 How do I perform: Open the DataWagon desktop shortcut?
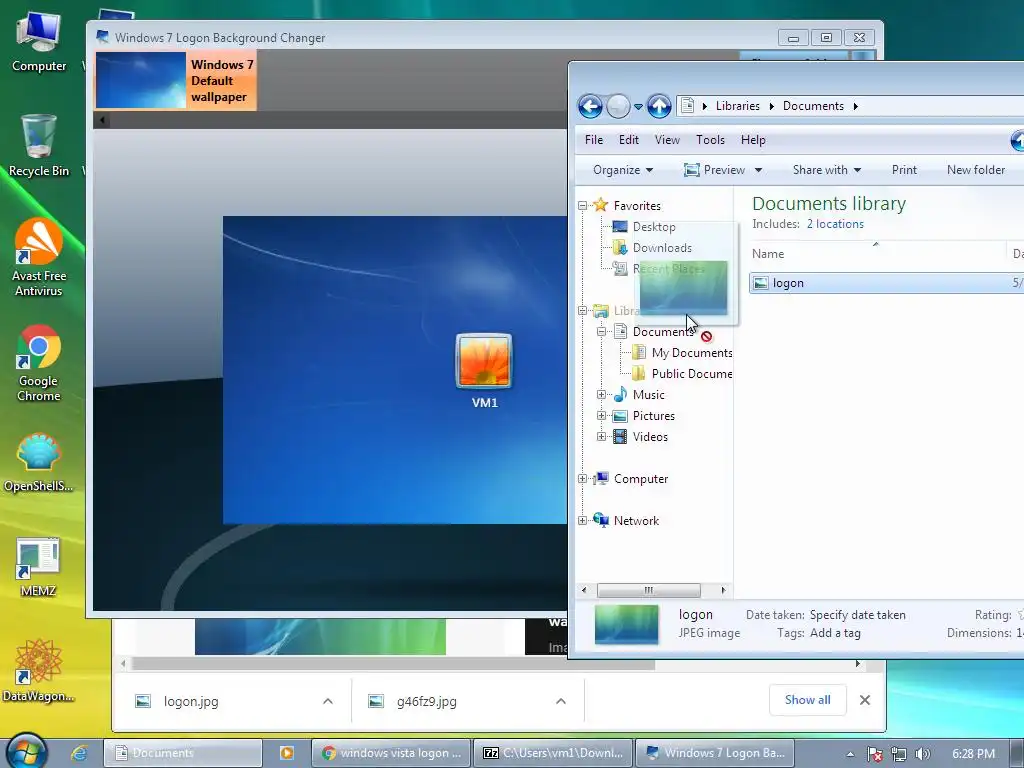[39, 671]
